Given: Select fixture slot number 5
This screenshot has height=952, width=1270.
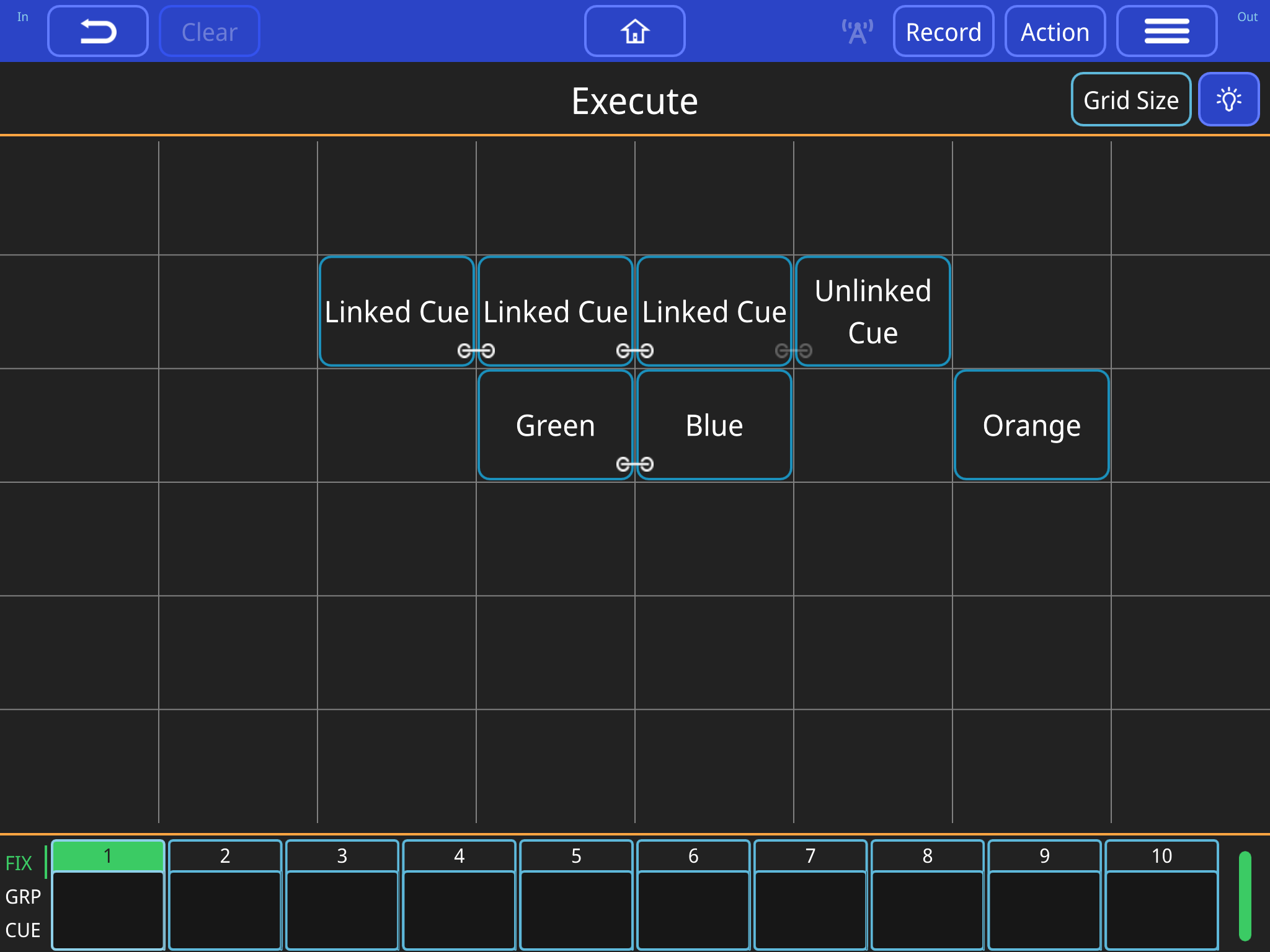Looking at the screenshot, I should pyautogui.click(x=576, y=894).
